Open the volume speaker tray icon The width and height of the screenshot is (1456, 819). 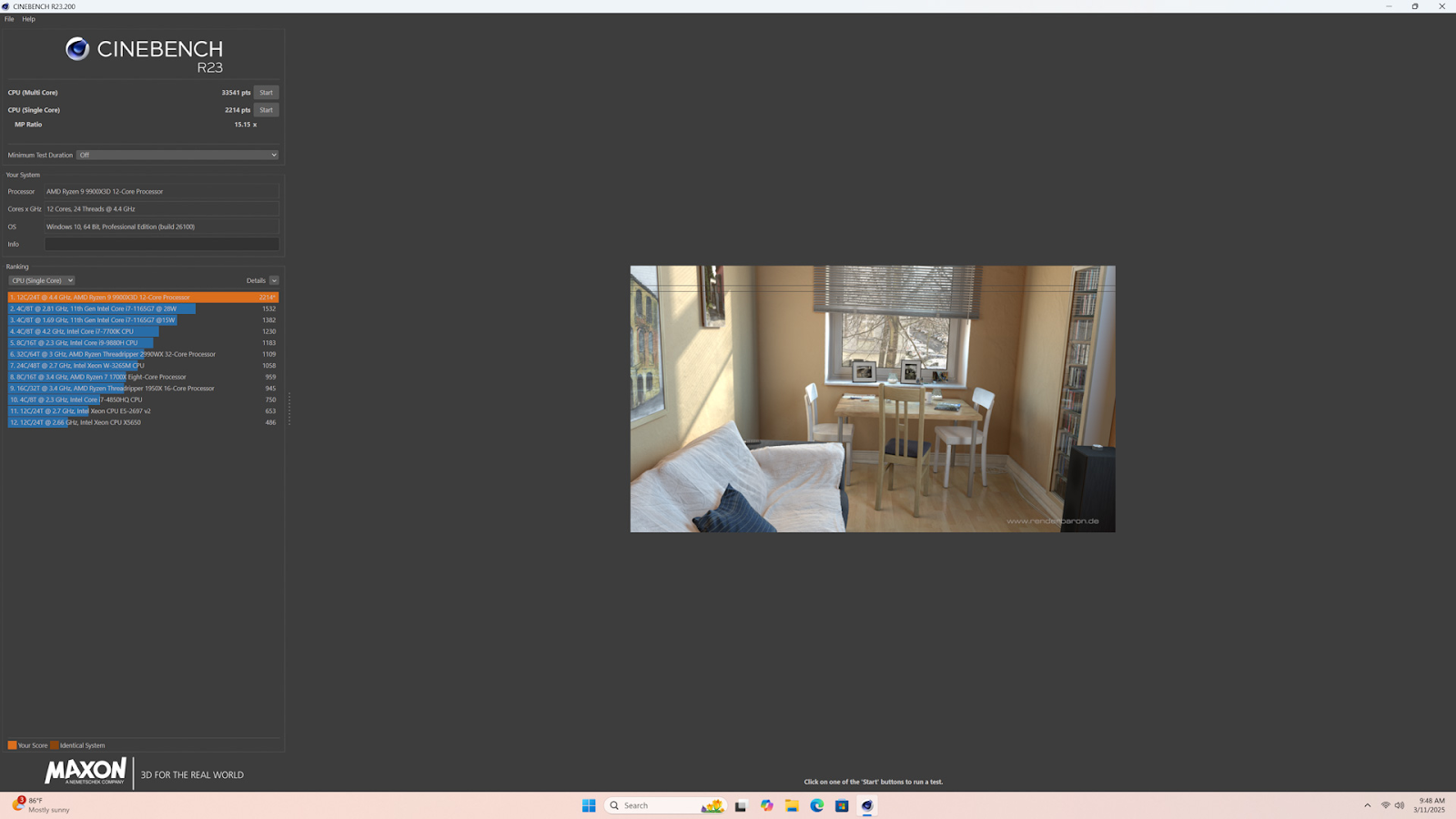[1400, 805]
